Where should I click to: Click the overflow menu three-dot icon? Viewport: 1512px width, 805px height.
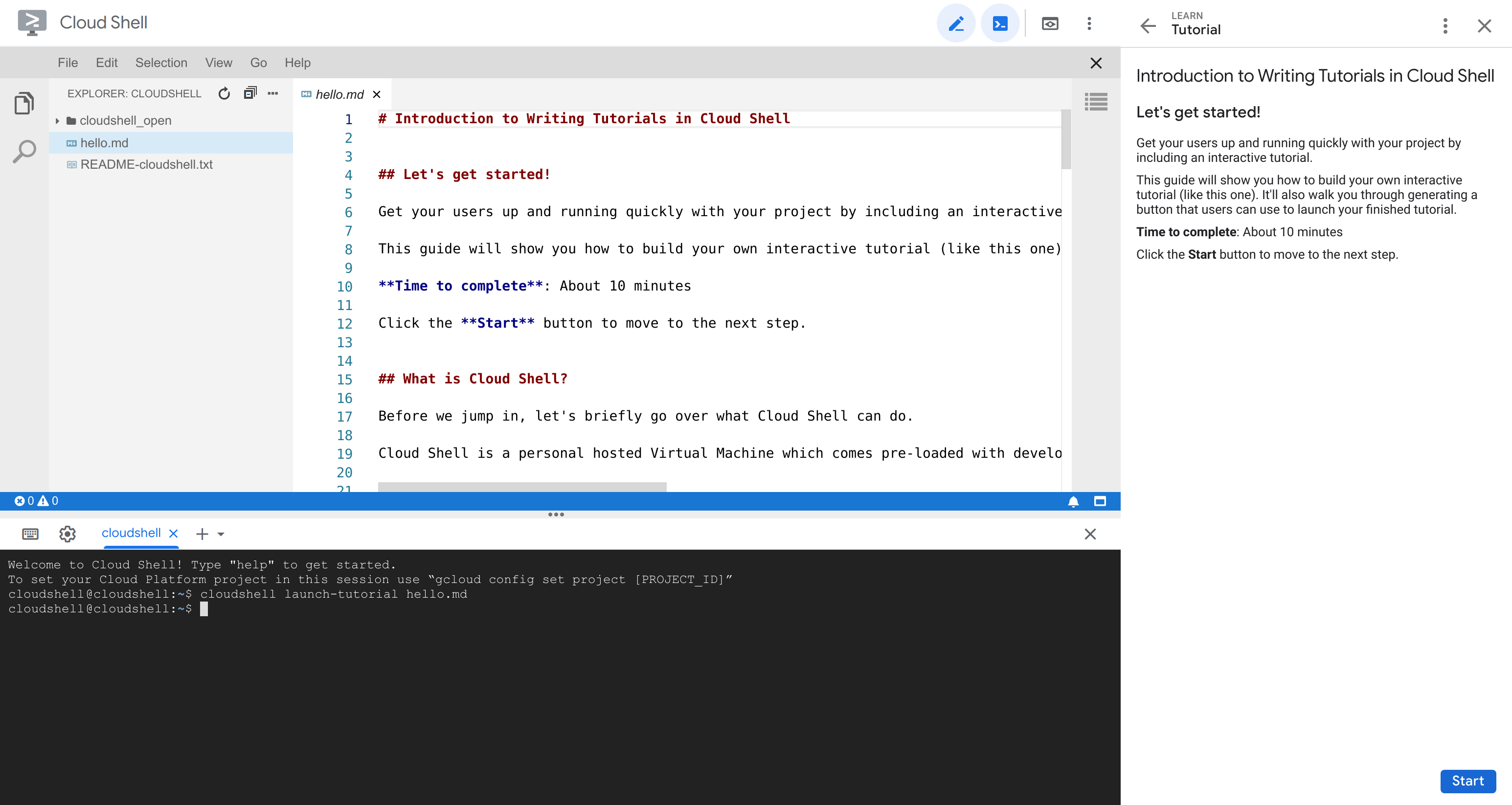pos(1089,23)
